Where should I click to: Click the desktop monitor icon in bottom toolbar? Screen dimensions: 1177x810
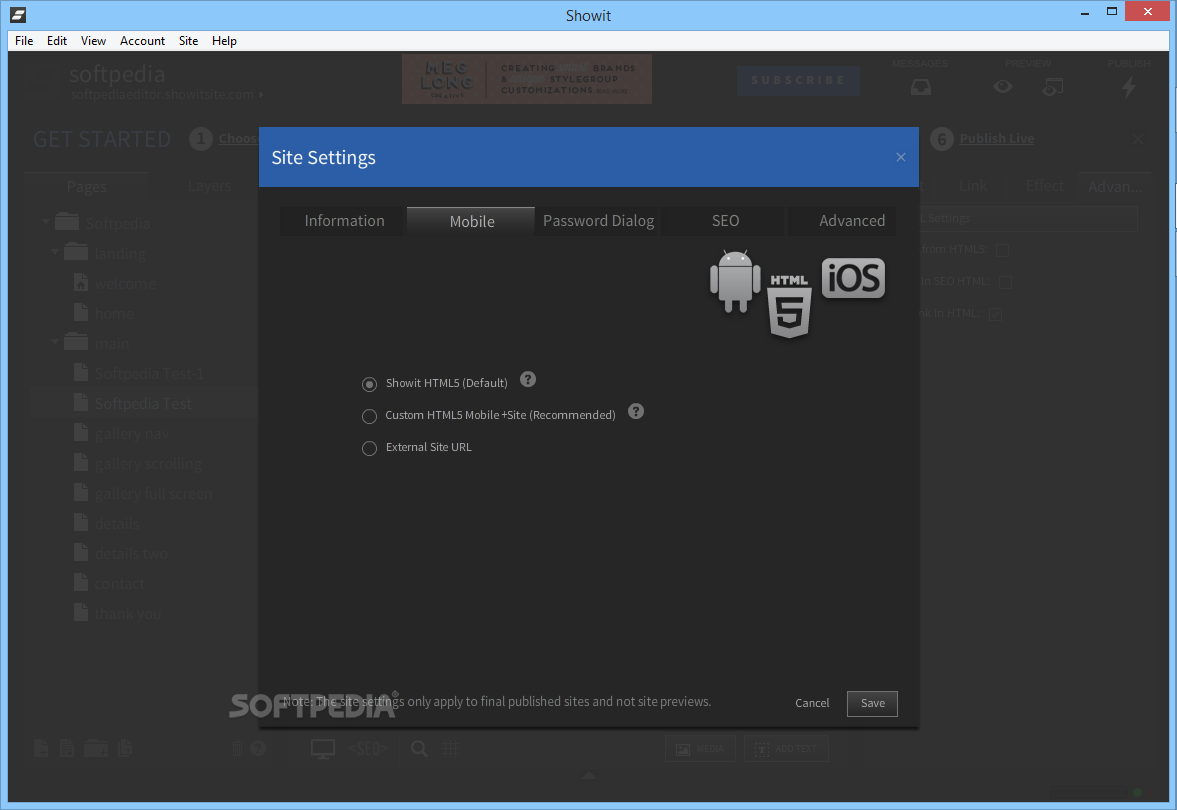tap(323, 748)
